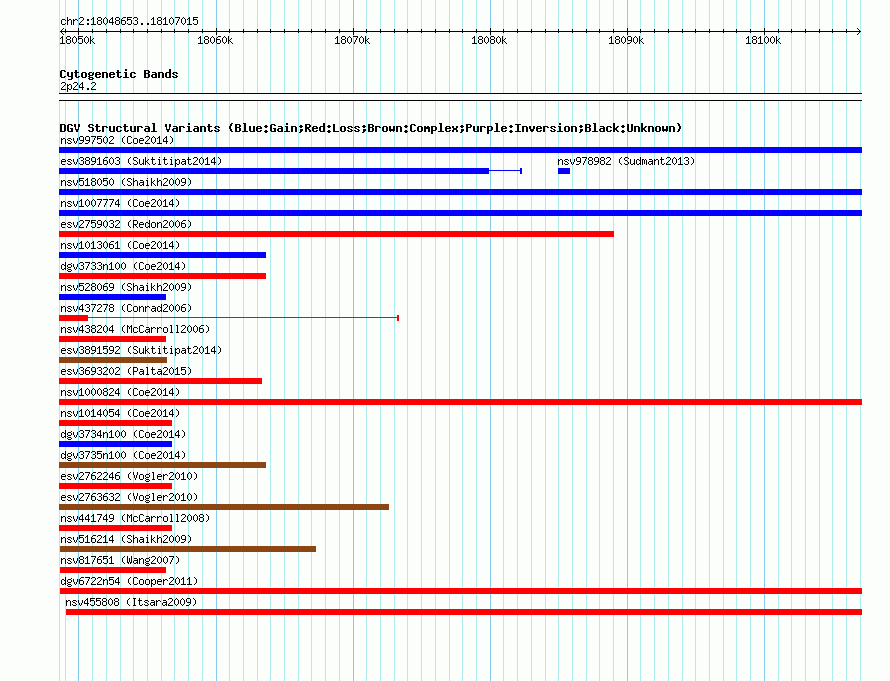This screenshot has height=681, width=890.
Task: Click nsv438204 (McCarroll2006) label
Action: coord(135,329)
